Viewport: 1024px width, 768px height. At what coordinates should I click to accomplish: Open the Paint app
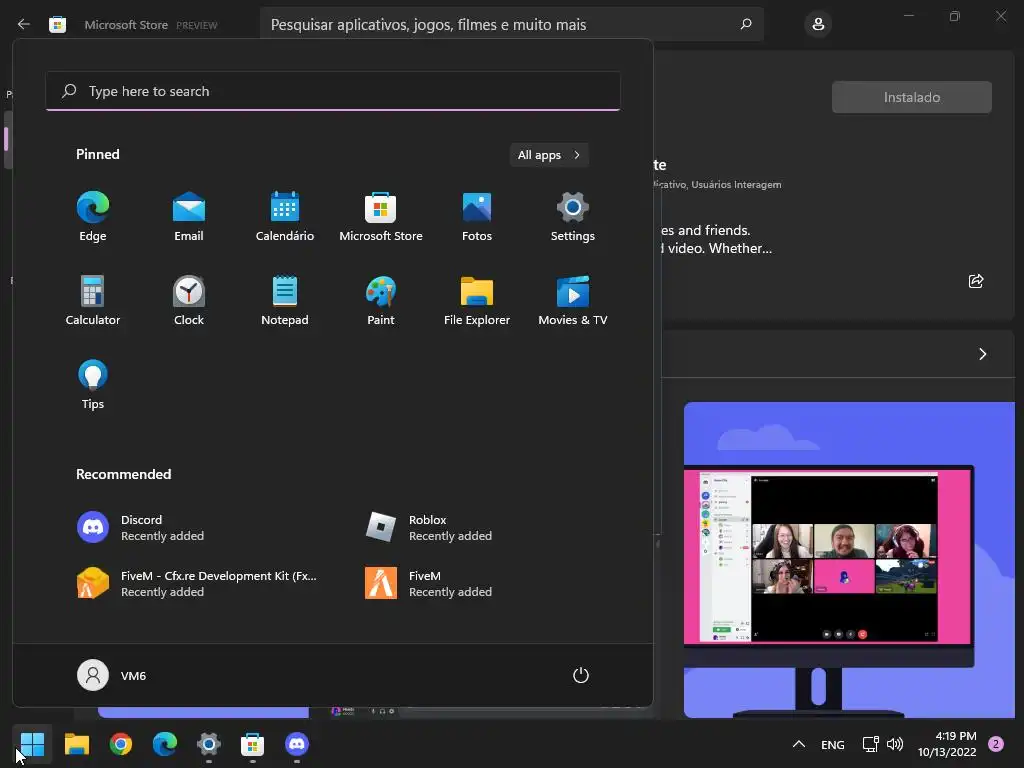381,300
